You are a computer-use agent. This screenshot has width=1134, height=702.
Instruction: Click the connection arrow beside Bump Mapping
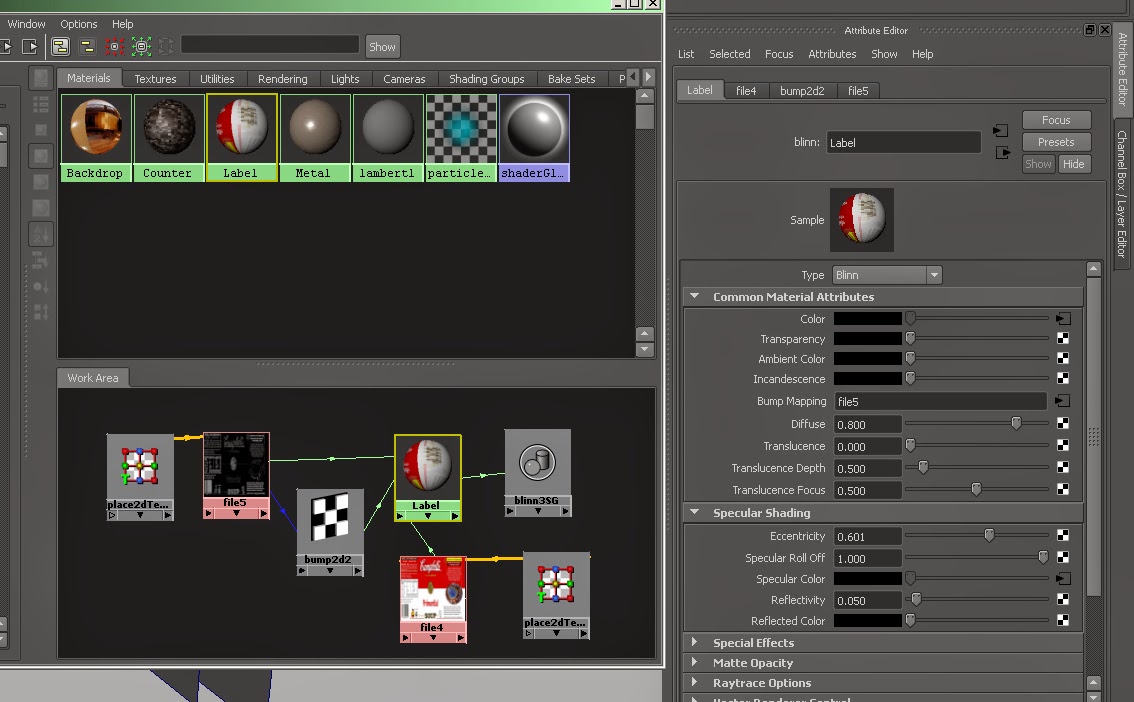(x=1063, y=401)
